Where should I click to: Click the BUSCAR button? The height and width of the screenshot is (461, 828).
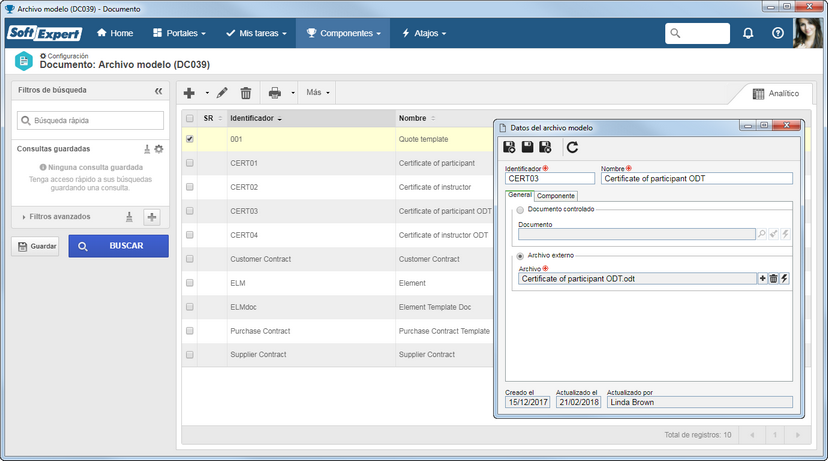(119, 246)
